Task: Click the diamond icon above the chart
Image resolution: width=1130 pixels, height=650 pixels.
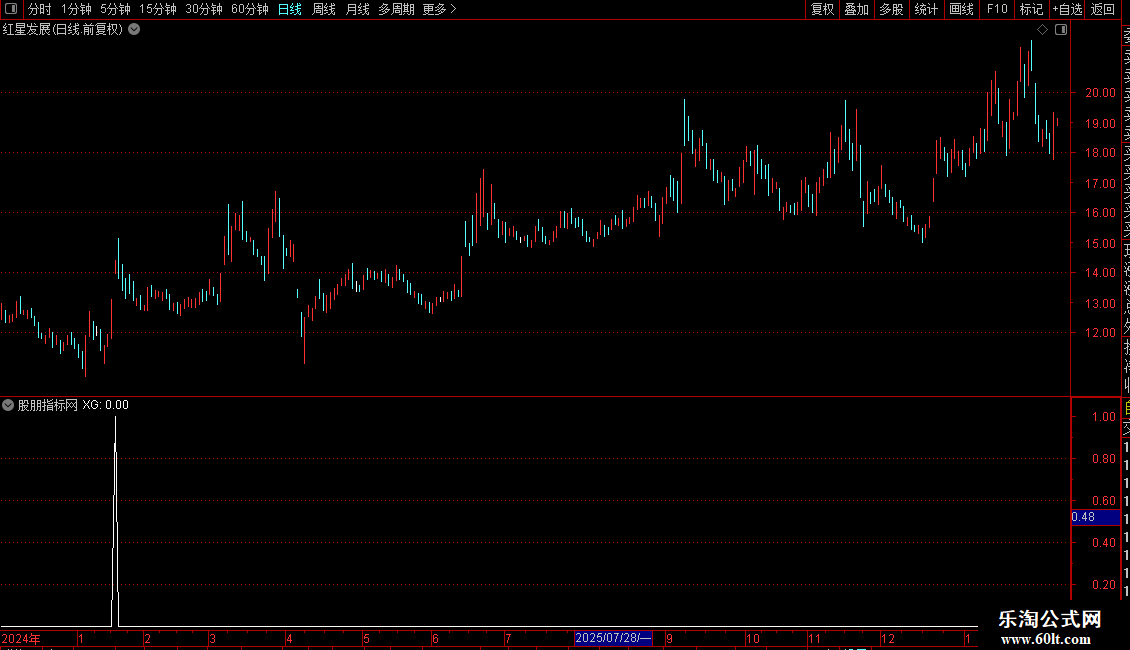Action: 1042,30
